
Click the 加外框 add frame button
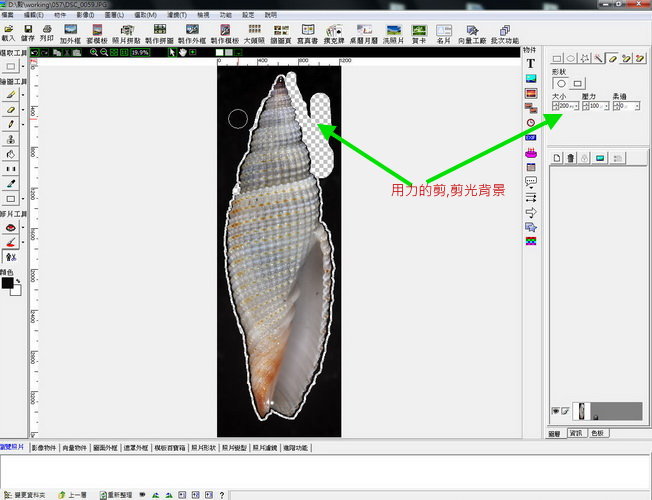coord(70,33)
